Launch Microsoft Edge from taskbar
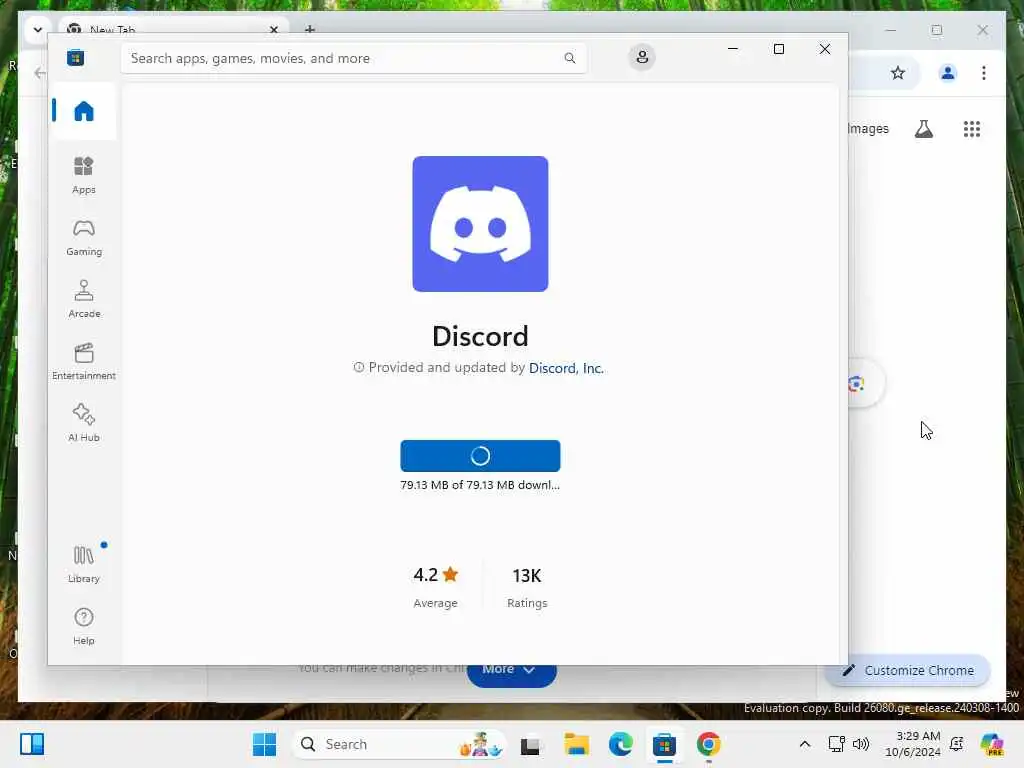The image size is (1024, 768). pyautogui.click(x=620, y=744)
